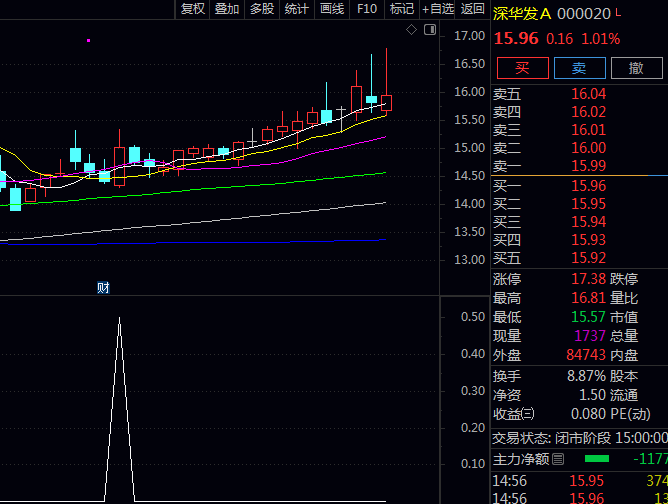Open F10 company information
Viewport: 668px width, 504px height.
[367, 9]
